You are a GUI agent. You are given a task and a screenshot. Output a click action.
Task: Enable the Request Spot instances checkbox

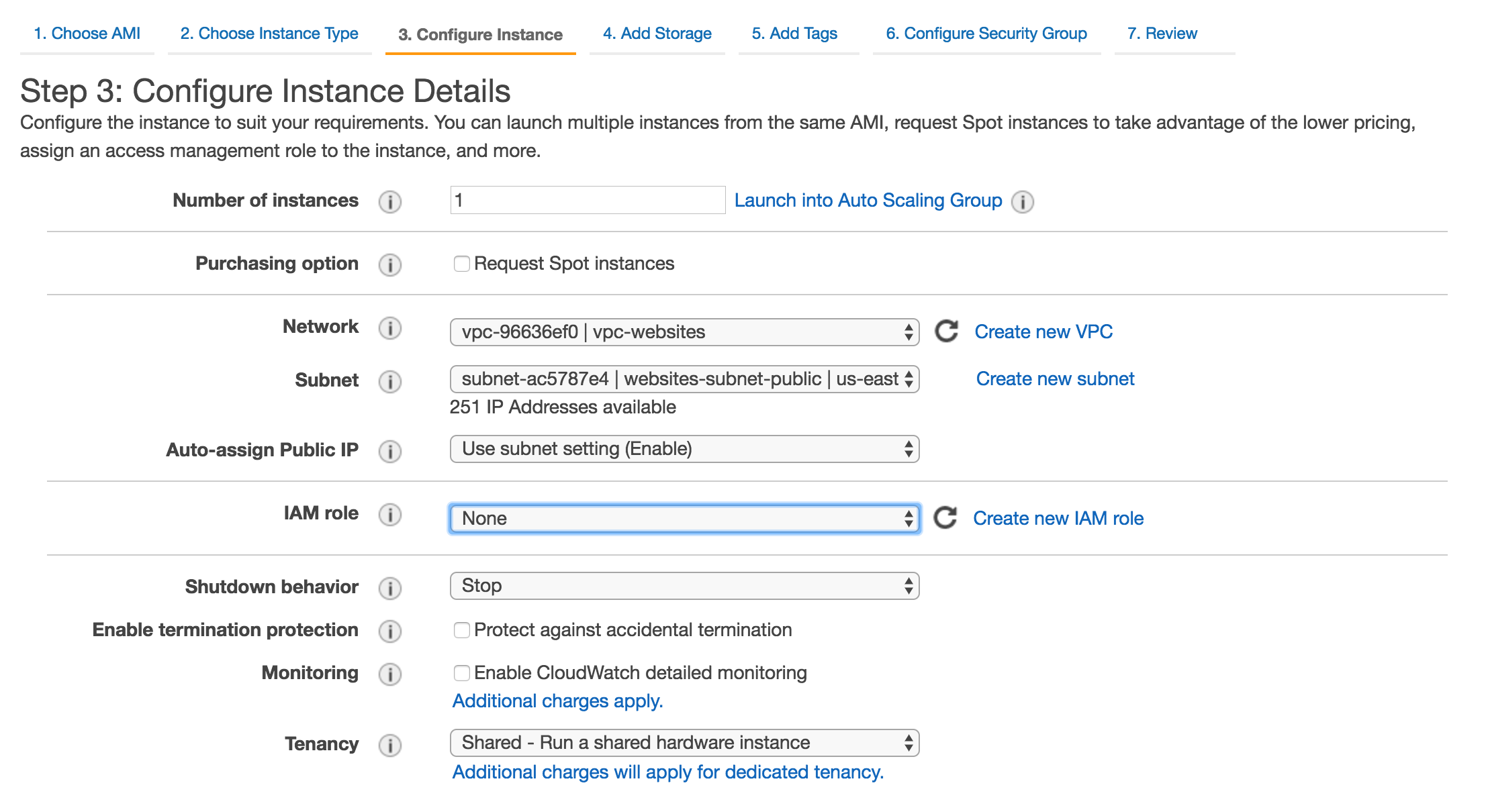[461, 264]
